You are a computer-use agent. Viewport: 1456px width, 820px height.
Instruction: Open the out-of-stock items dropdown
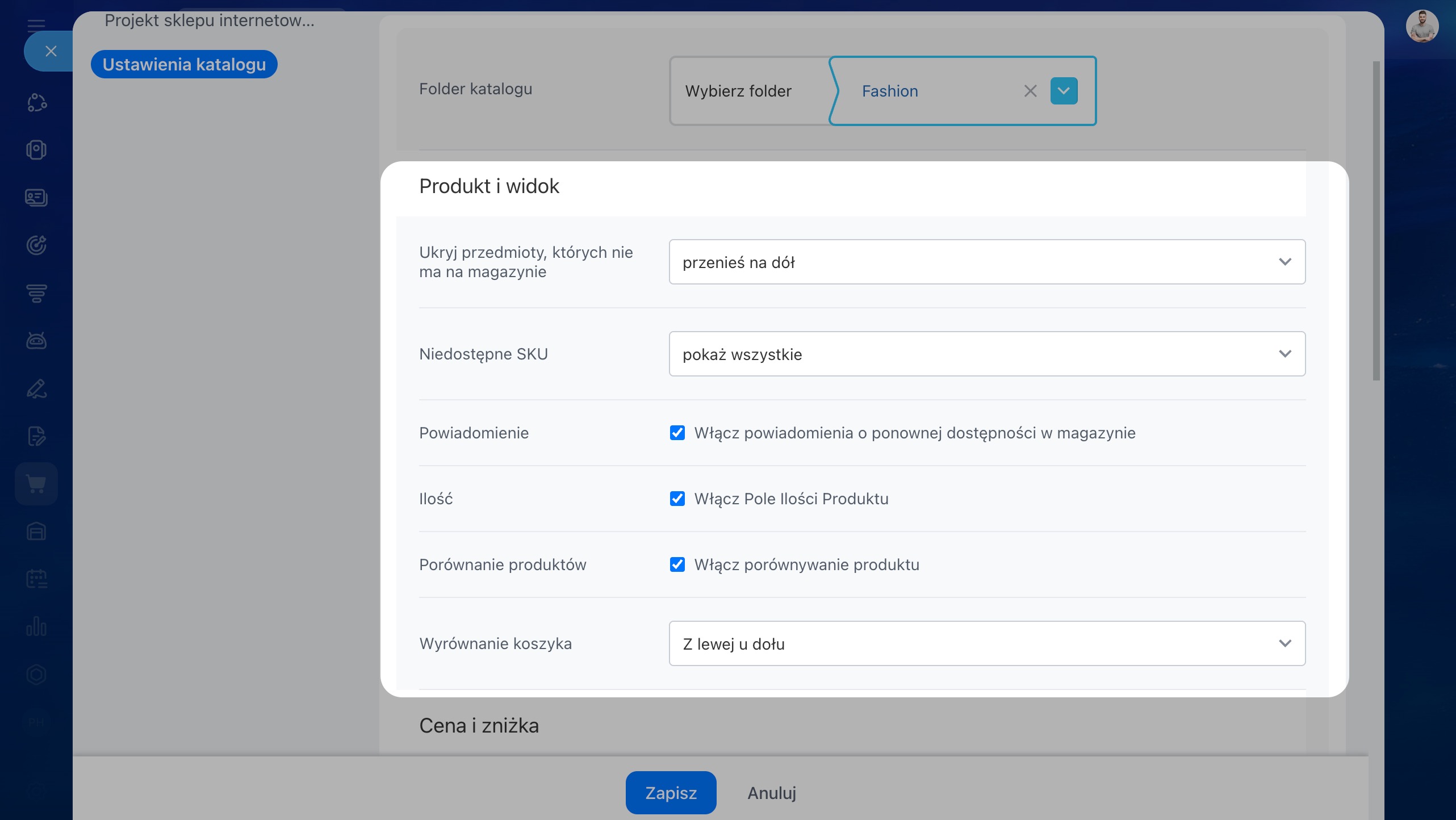coord(987,262)
